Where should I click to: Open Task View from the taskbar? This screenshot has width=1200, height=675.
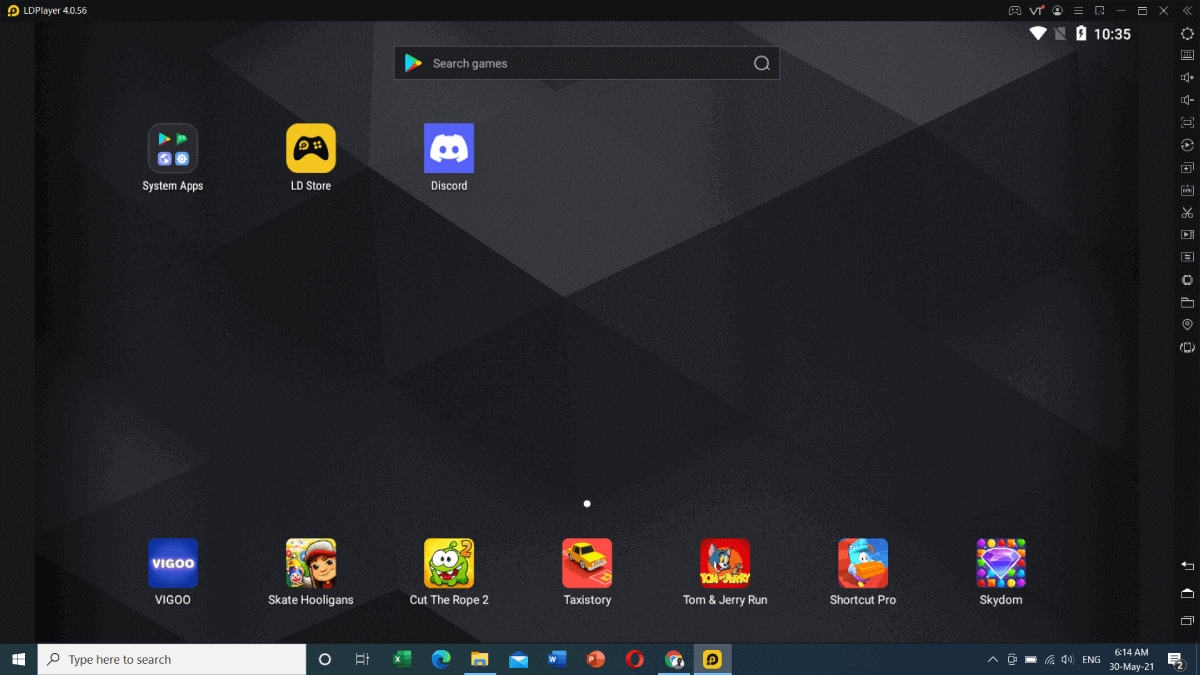(x=362, y=659)
